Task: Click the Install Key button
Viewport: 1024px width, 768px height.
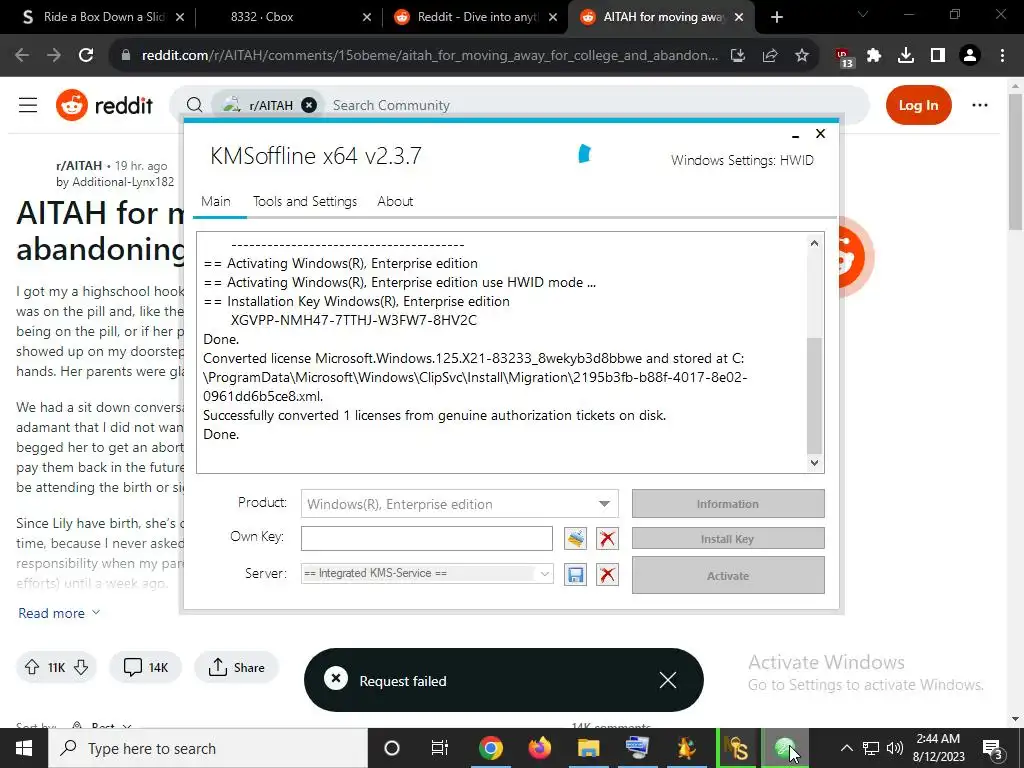Action: 728,539
